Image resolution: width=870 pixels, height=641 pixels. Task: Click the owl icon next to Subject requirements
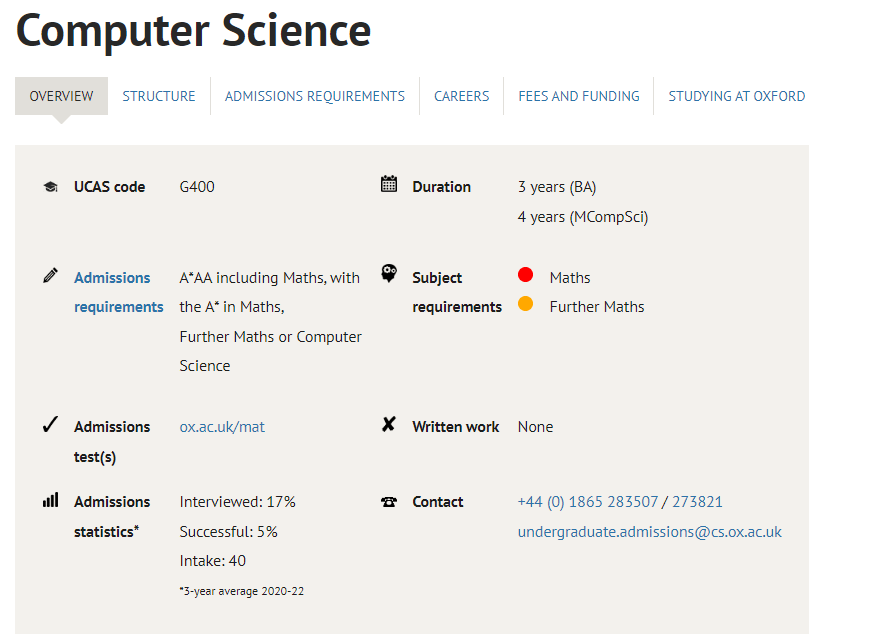389,274
